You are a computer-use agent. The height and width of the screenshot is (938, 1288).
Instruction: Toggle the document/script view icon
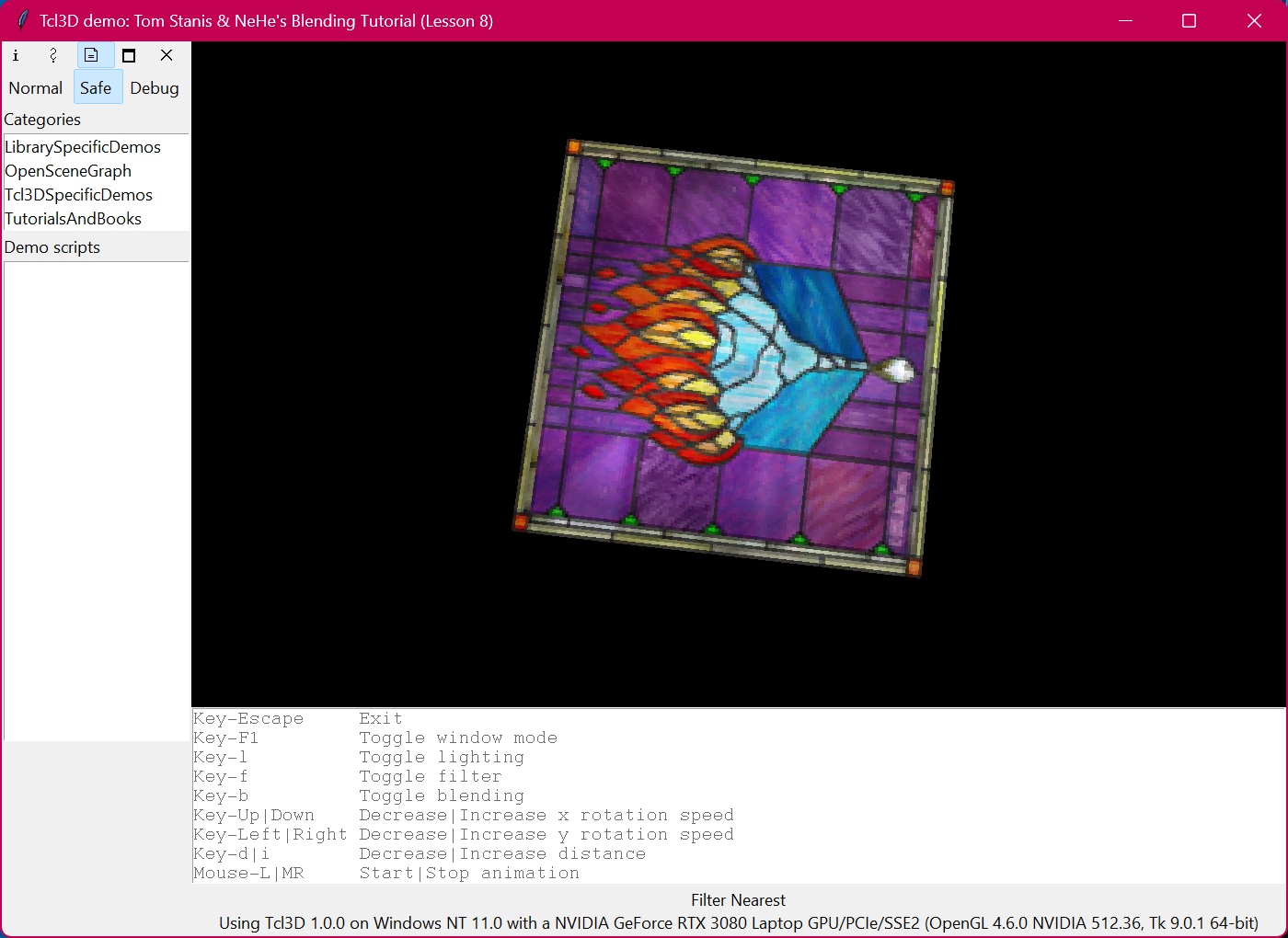(x=91, y=55)
